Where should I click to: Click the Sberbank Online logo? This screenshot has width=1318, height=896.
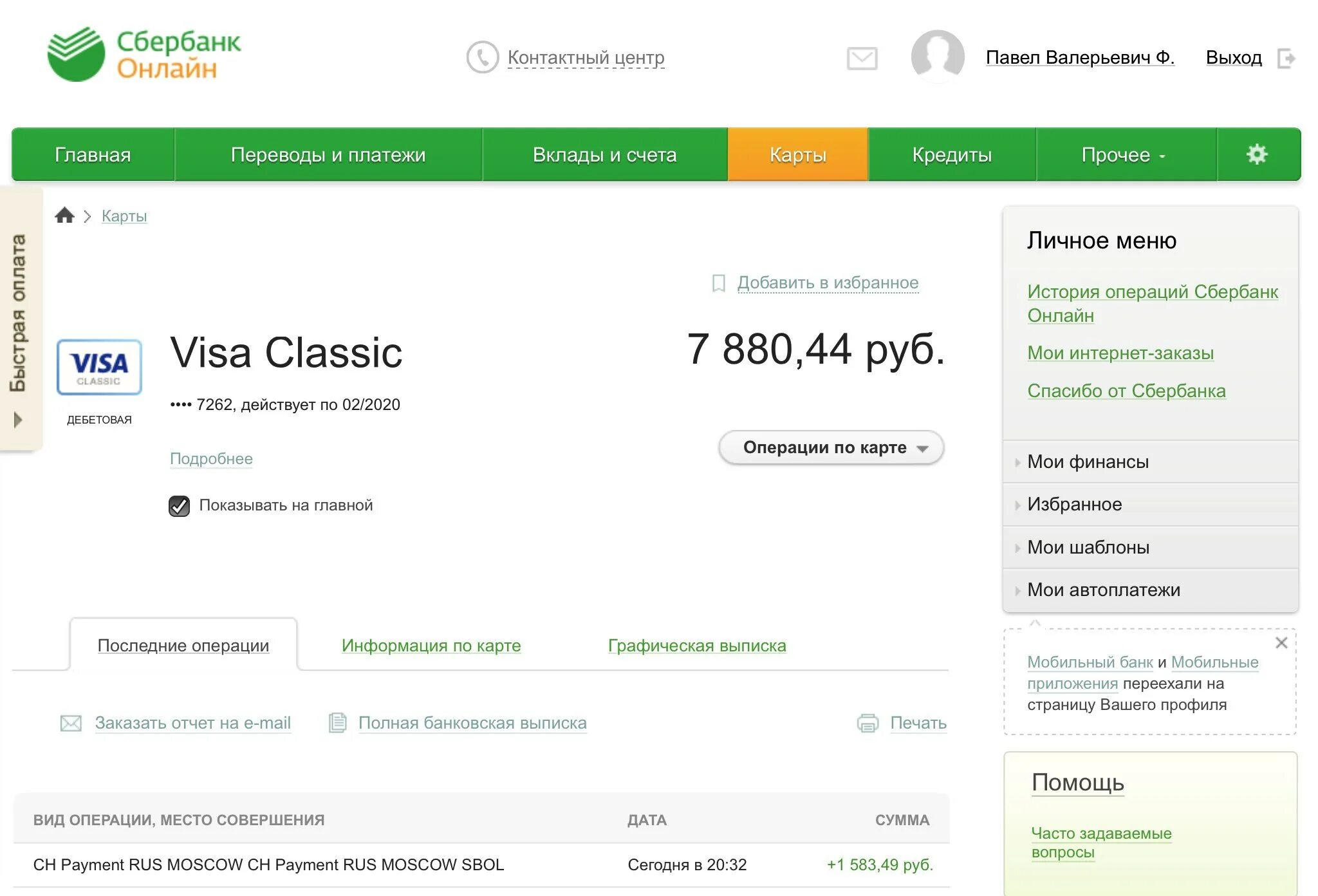click(x=144, y=55)
